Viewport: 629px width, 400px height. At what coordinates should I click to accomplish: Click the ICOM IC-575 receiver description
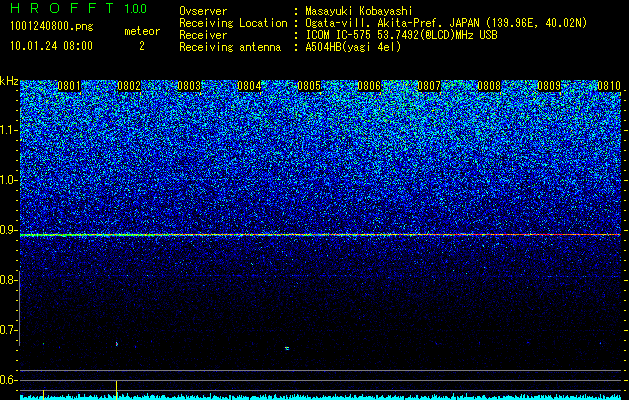coord(401,35)
